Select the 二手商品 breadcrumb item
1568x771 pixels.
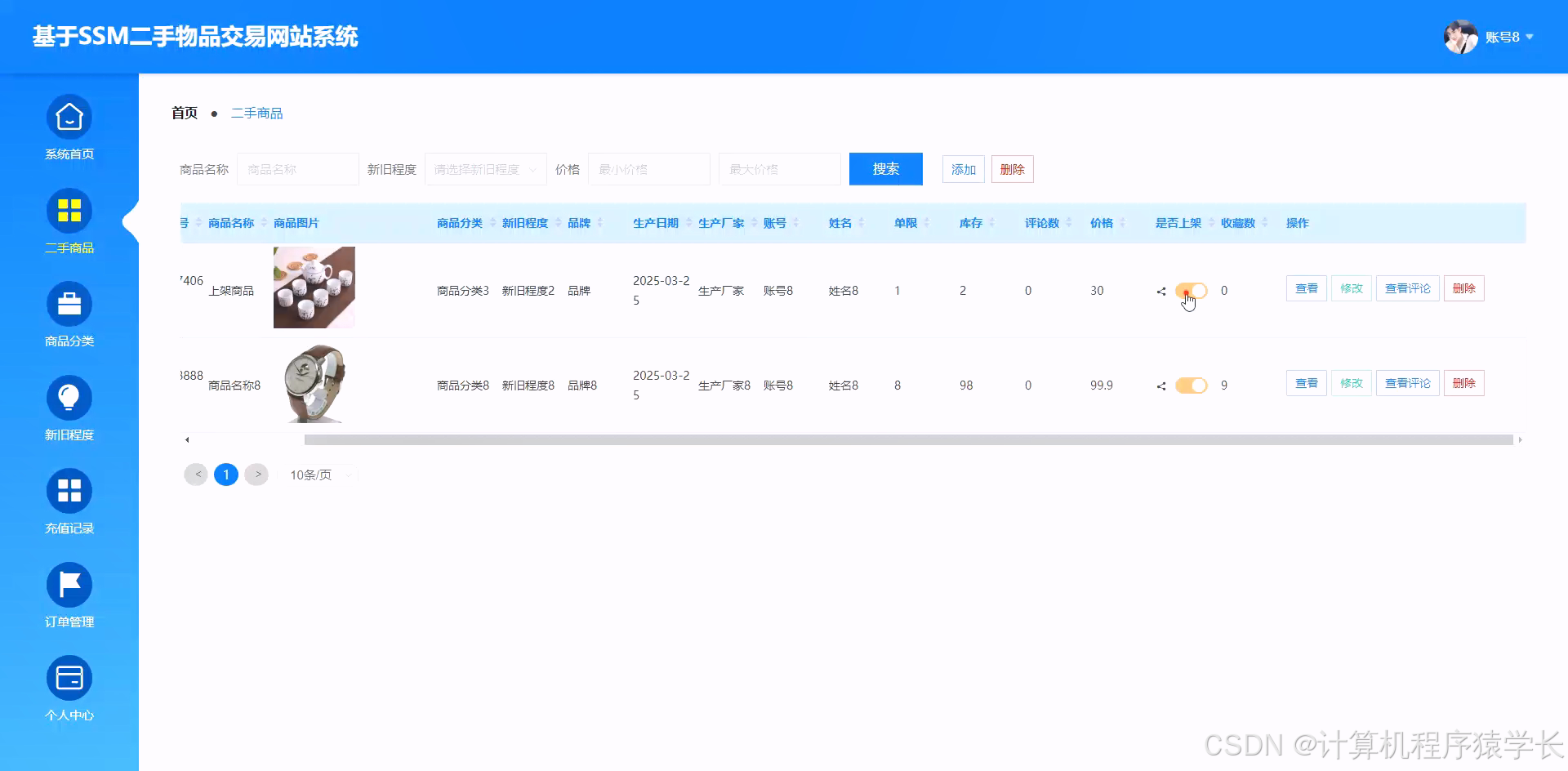tap(256, 113)
